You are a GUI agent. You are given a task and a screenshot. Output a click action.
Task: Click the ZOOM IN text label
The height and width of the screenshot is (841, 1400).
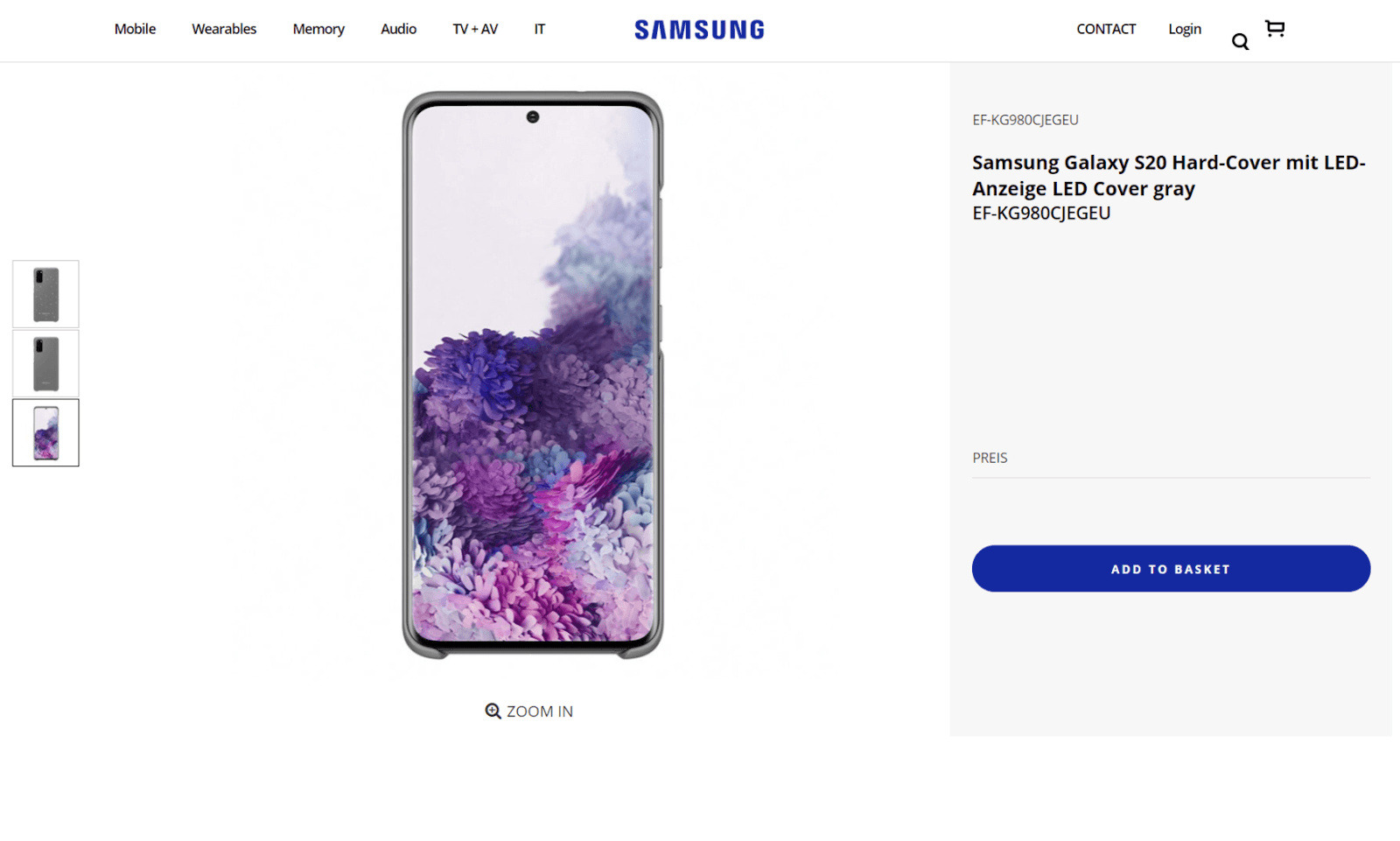pyautogui.click(x=540, y=711)
